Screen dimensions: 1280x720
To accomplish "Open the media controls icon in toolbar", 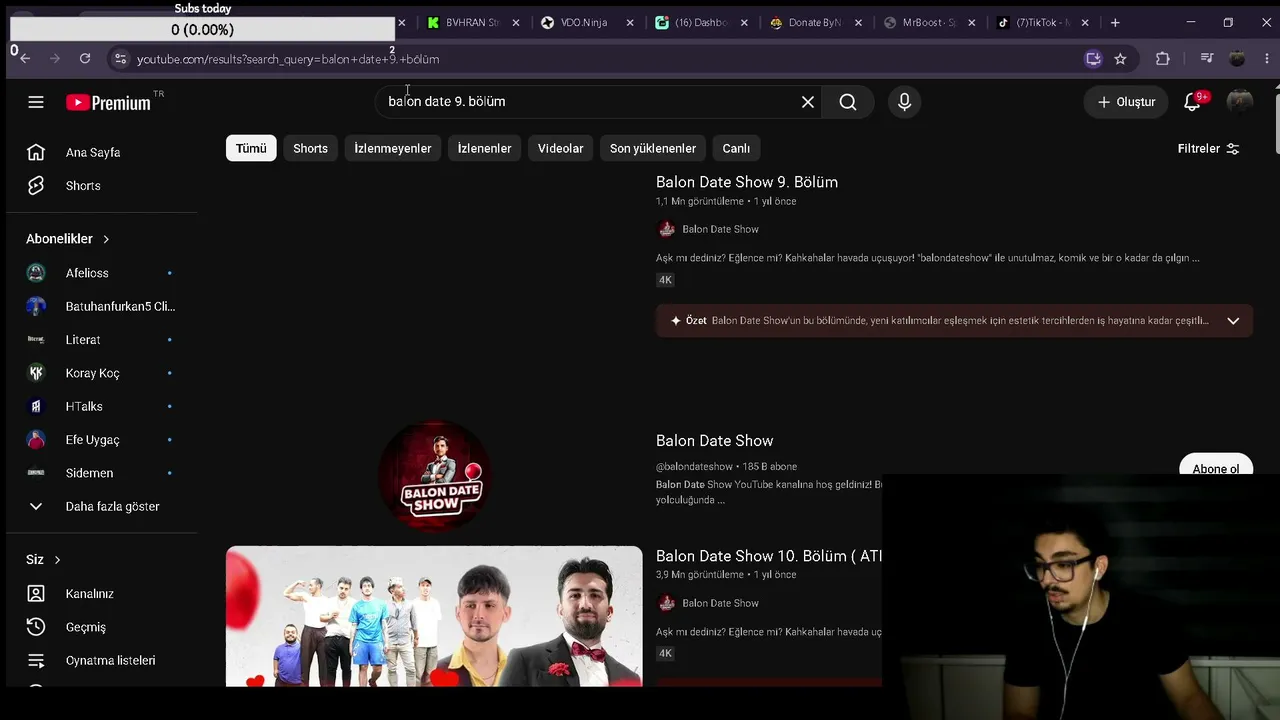I will [1207, 59].
